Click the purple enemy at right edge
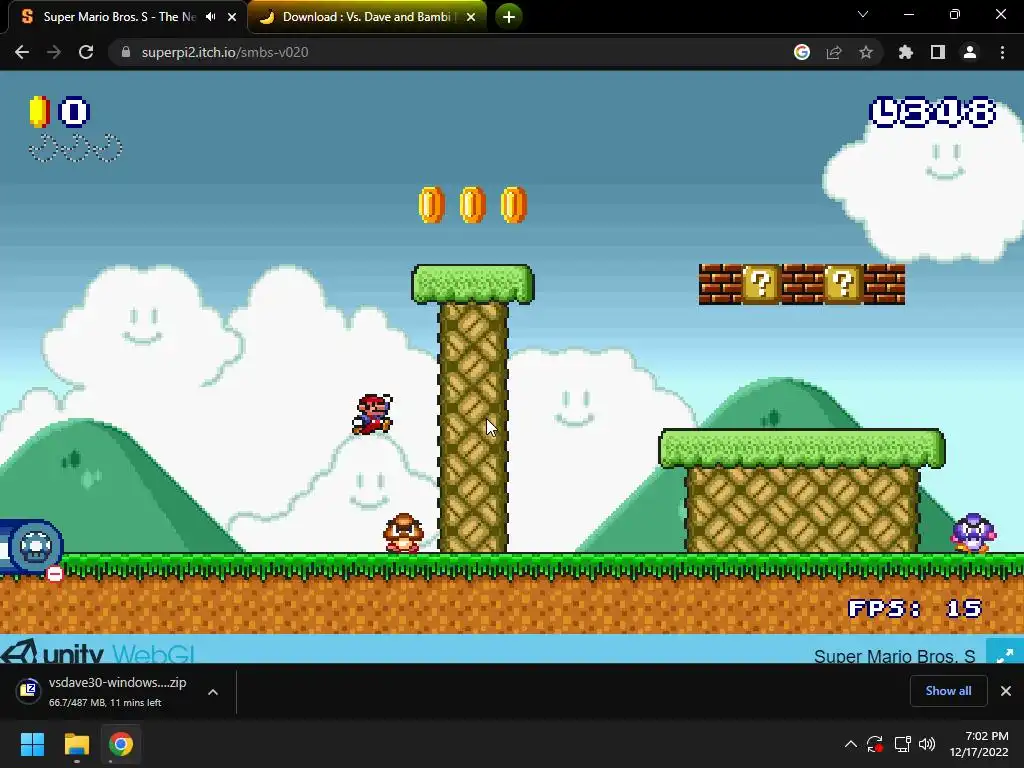The height and width of the screenshot is (768, 1024). (x=974, y=533)
